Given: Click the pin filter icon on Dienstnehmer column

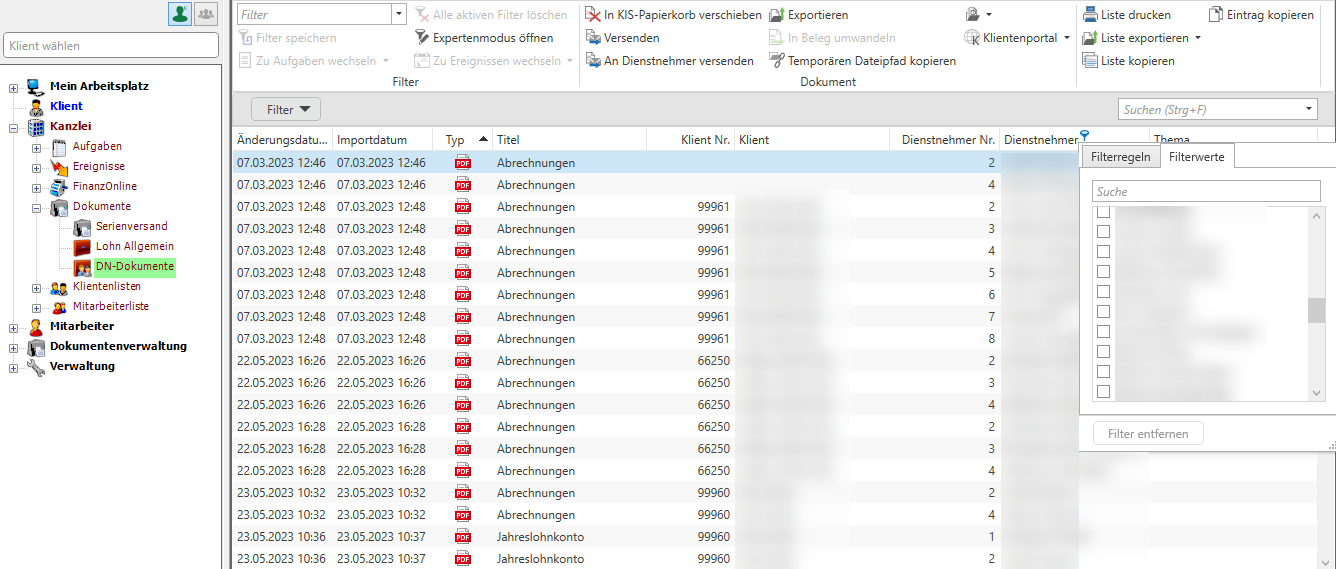Looking at the screenshot, I should pyautogui.click(x=1085, y=136).
